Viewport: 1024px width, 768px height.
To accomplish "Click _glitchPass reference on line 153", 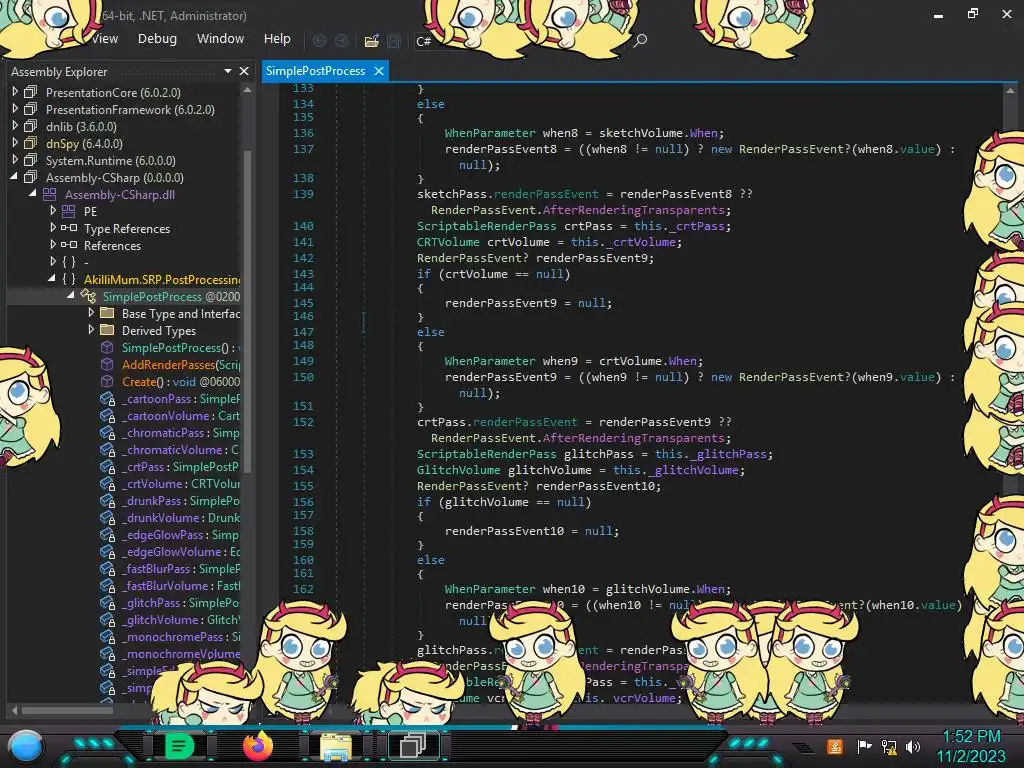I will (728, 454).
